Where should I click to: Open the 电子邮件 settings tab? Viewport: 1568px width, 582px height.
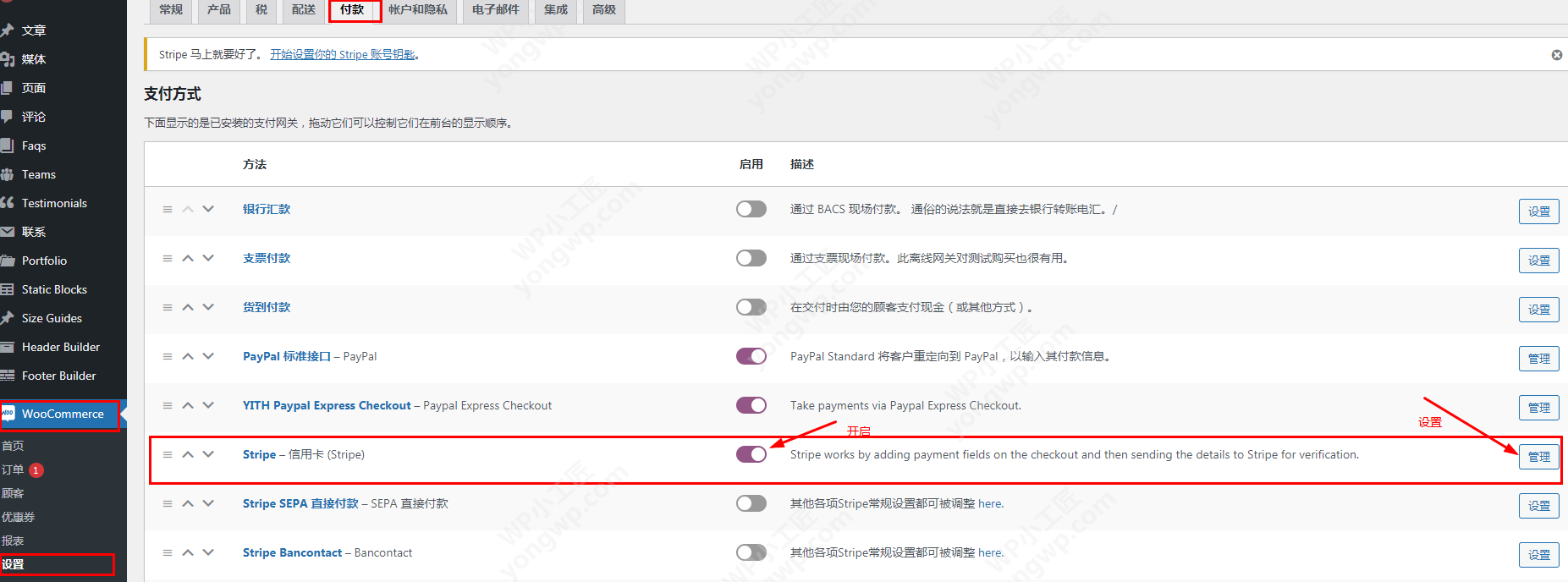(495, 10)
